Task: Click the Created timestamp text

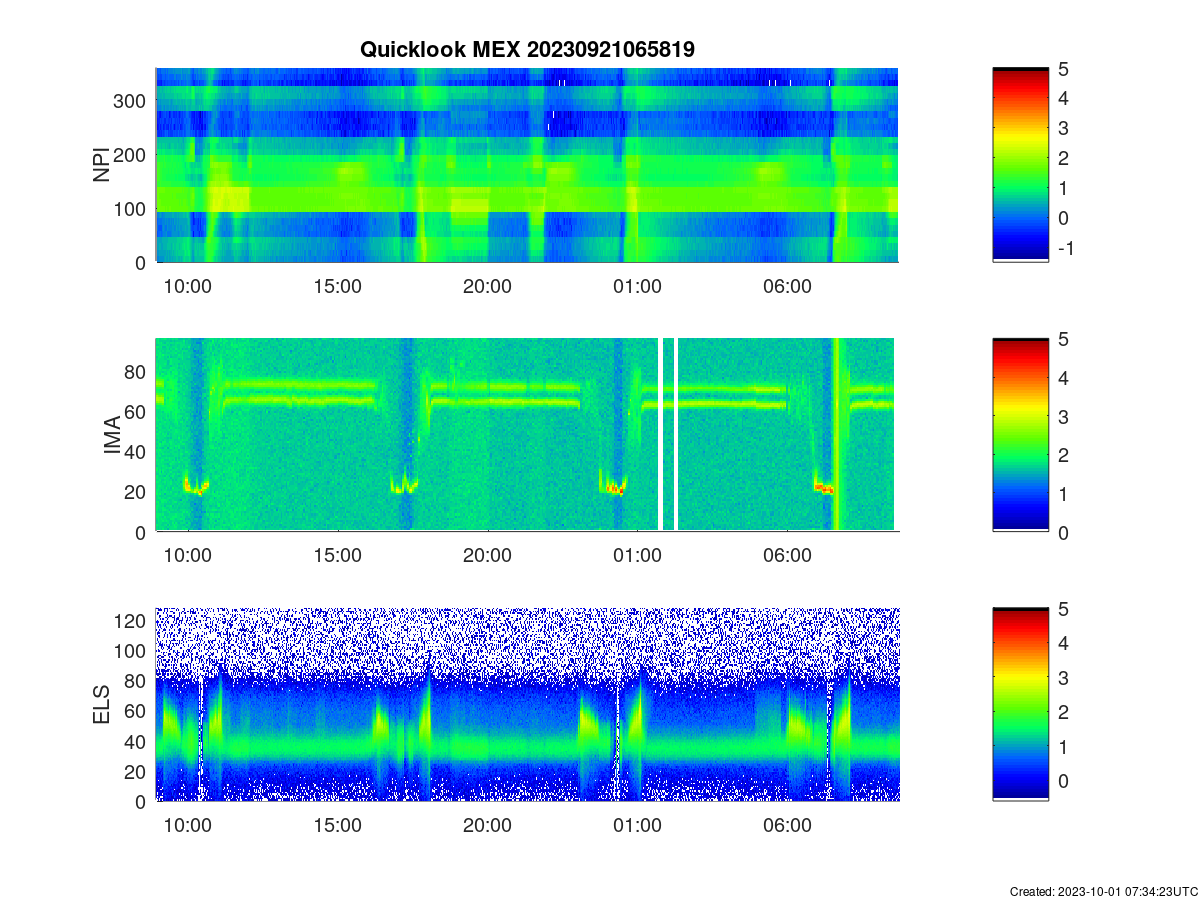Action: click(1103, 891)
